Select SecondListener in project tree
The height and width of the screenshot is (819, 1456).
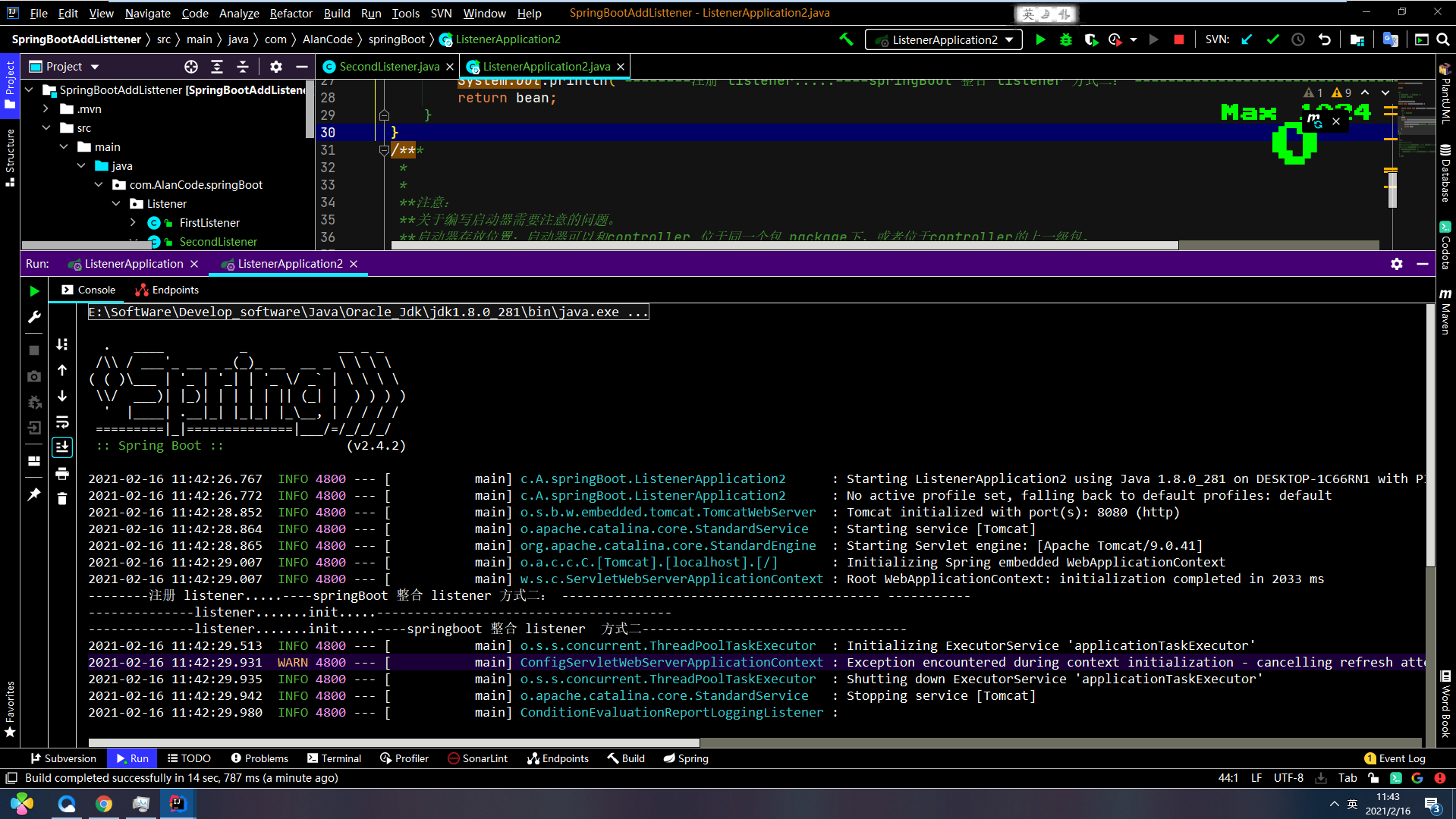click(218, 241)
